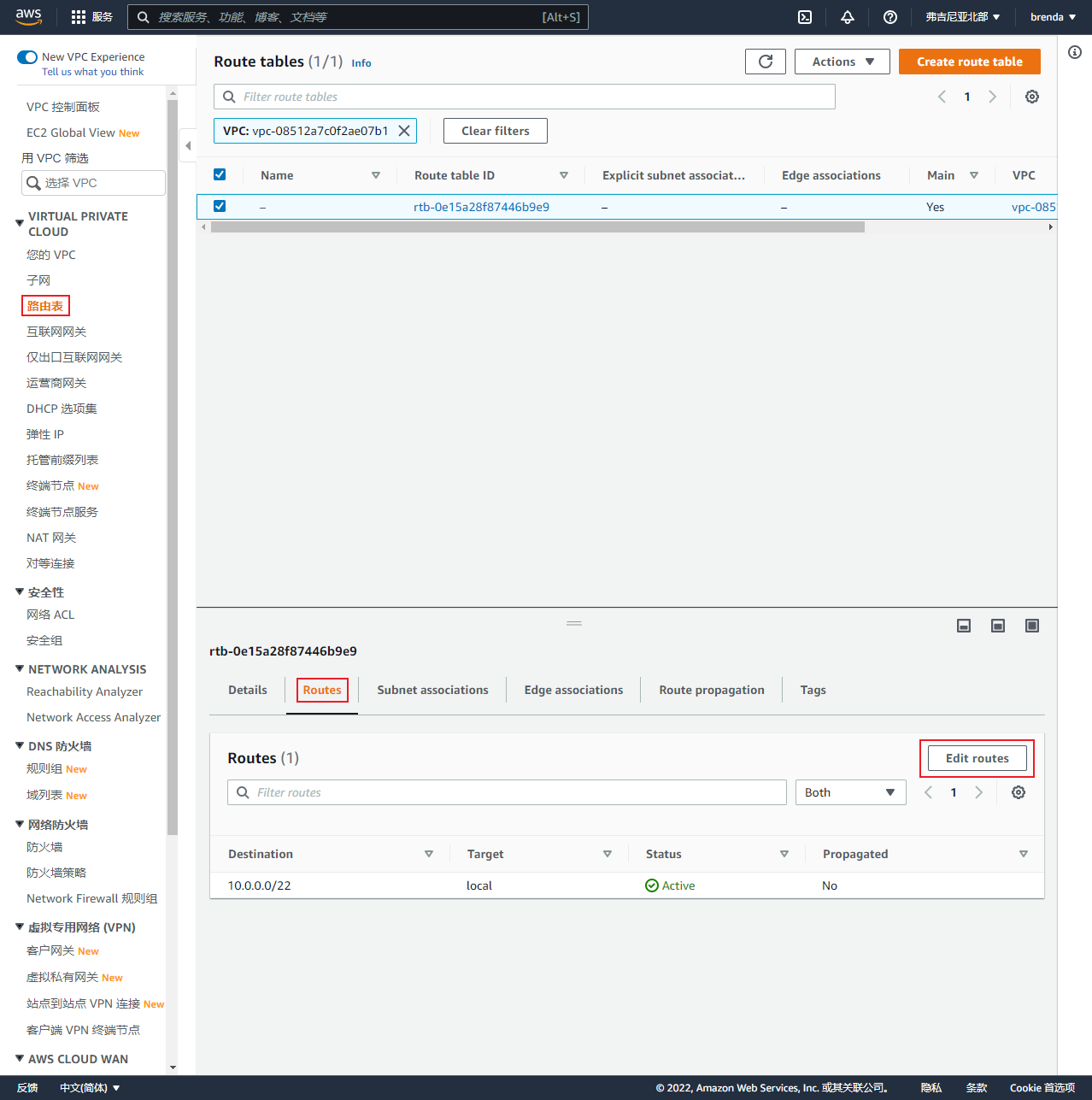
Task: Open the AWS home logo
Action: point(28,17)
